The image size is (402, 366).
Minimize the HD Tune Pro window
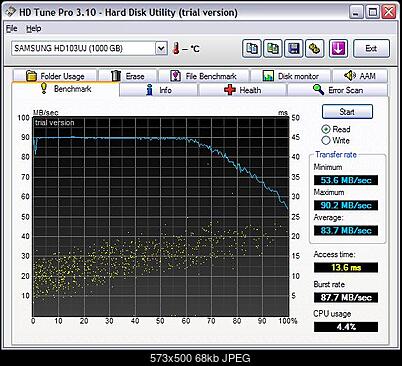[356, 13]
